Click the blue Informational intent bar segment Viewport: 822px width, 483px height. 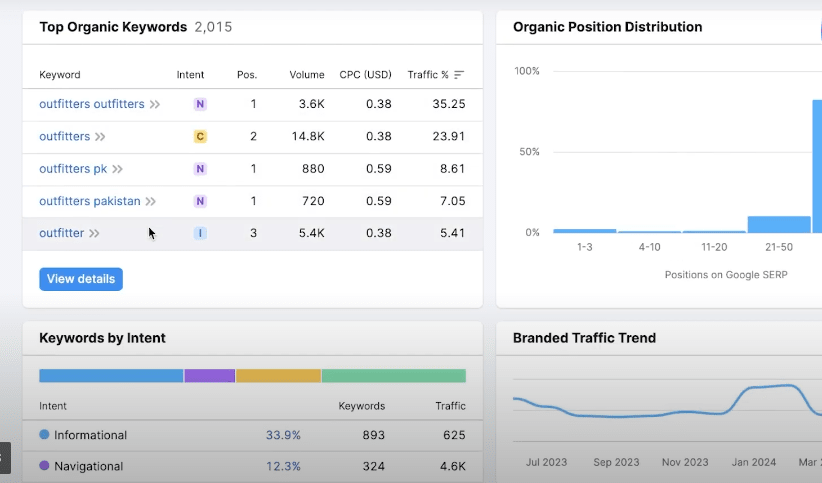point(111,375)
